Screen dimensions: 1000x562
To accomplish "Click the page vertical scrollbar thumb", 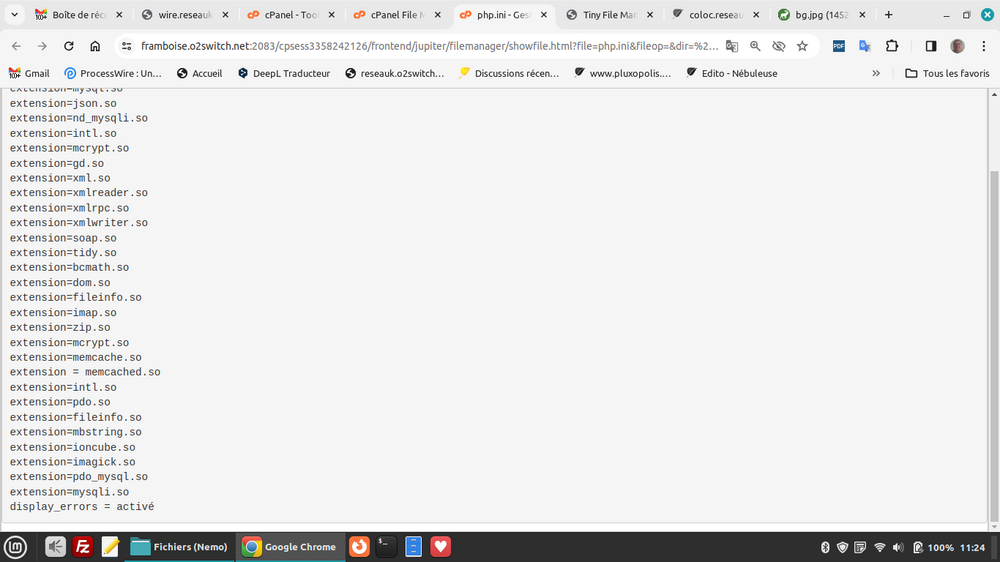I will (x=994, y=346).
